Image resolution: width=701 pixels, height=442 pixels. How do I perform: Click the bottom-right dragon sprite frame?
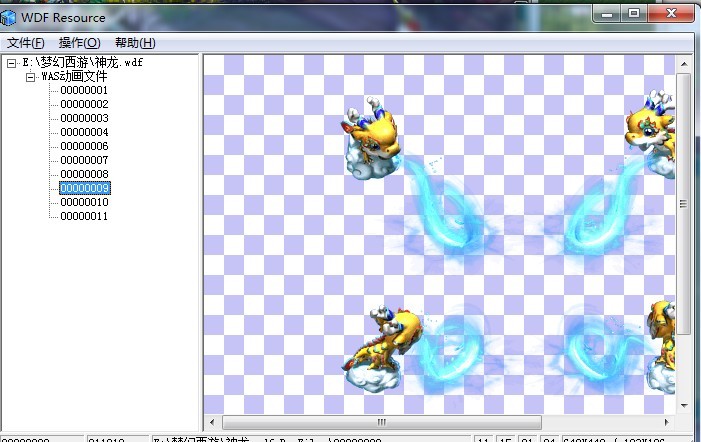coord(661,347)
